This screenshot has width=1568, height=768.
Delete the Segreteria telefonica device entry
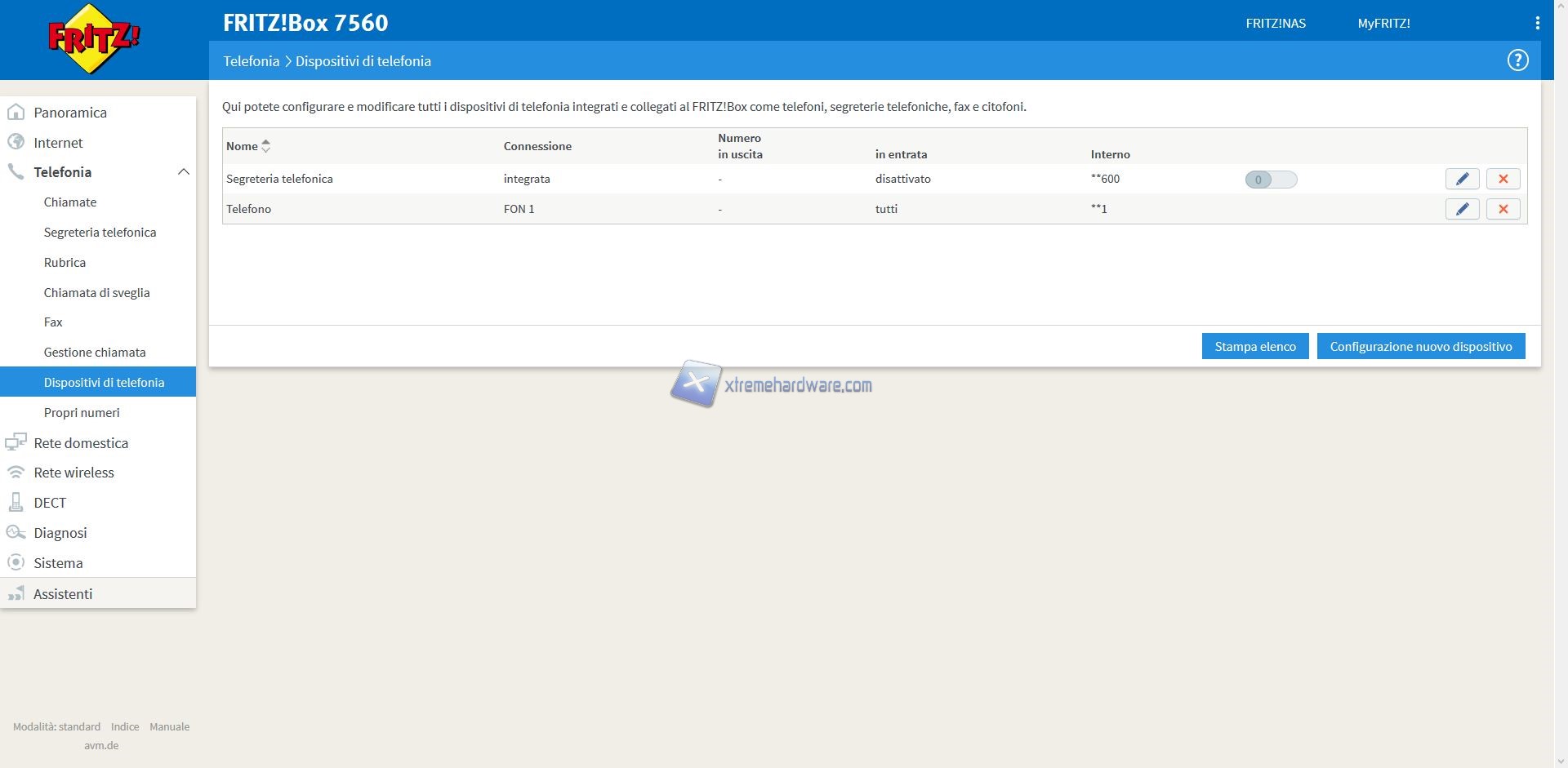click(x=1503, y=179)
